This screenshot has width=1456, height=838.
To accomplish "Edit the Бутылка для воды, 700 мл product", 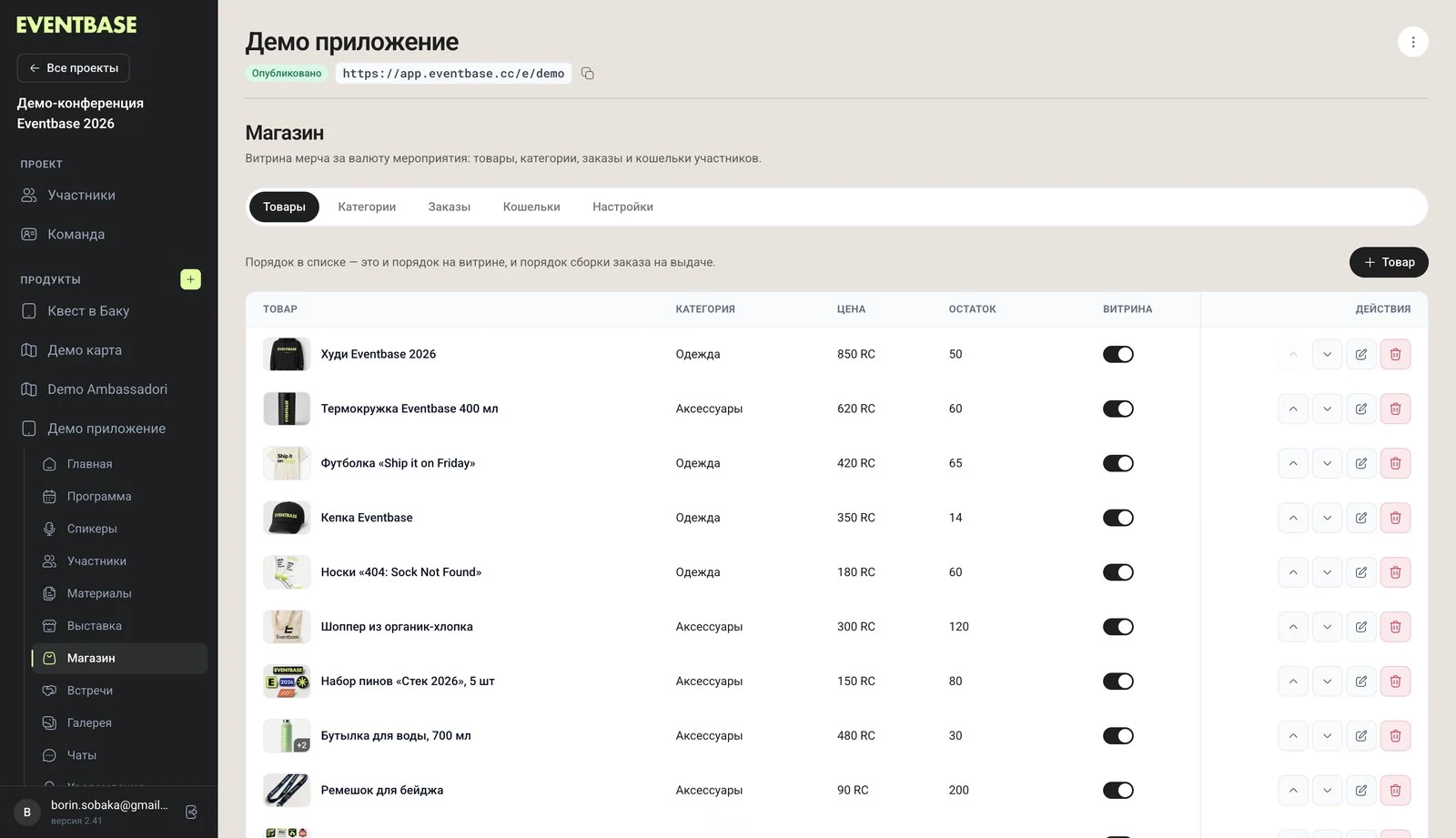I will [1361, 736].
